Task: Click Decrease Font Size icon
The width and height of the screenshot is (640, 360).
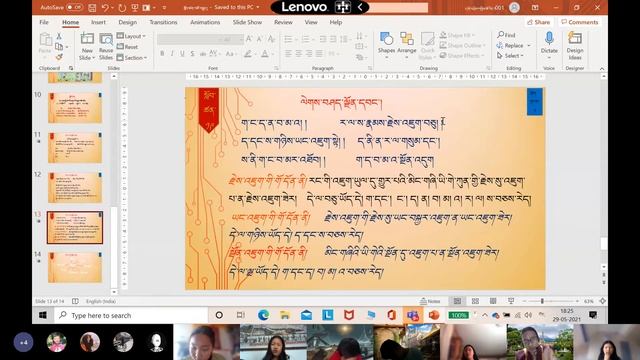Action: click(259, 39)
